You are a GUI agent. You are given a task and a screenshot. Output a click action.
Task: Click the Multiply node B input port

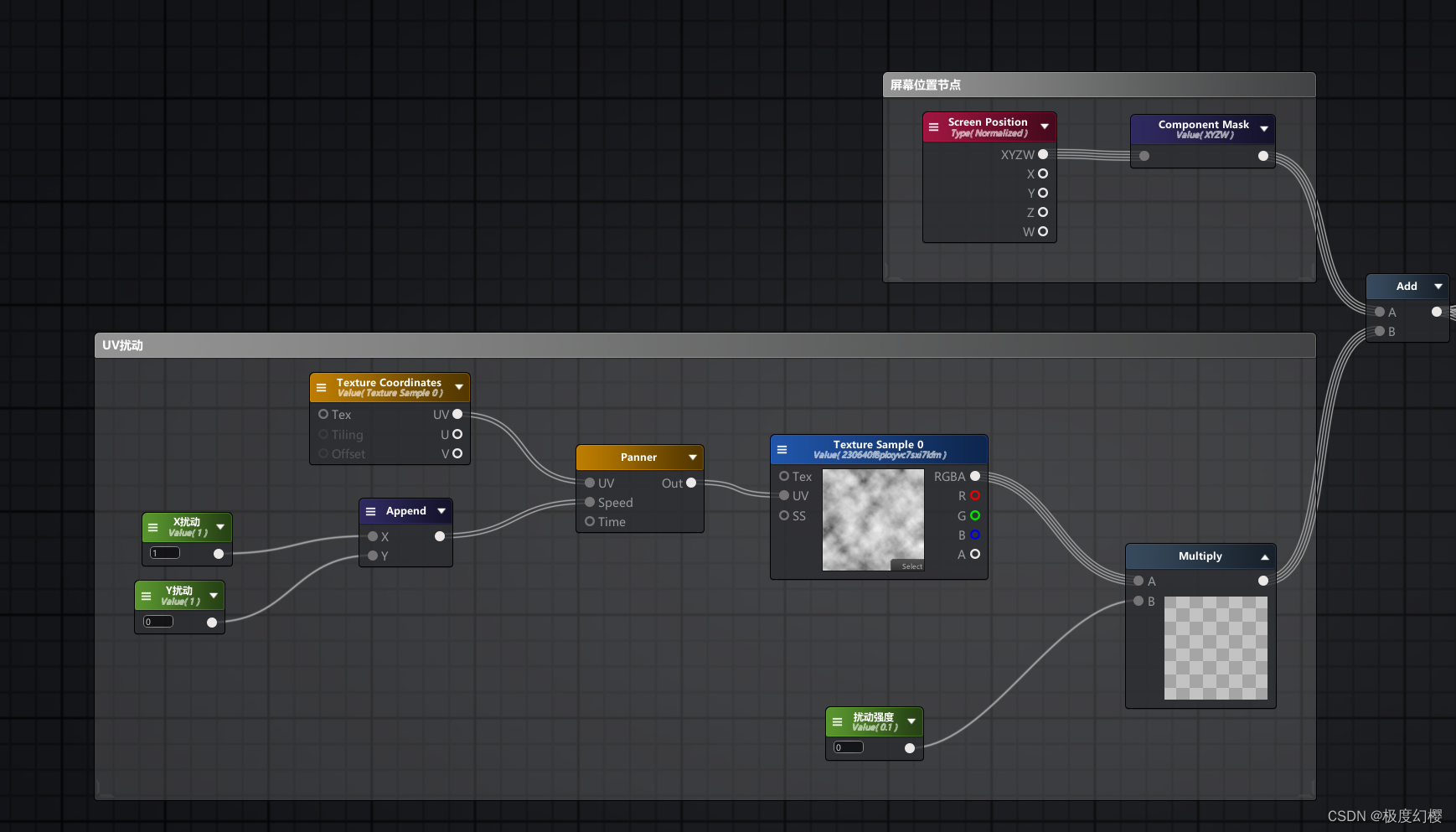coord(1138,601)
